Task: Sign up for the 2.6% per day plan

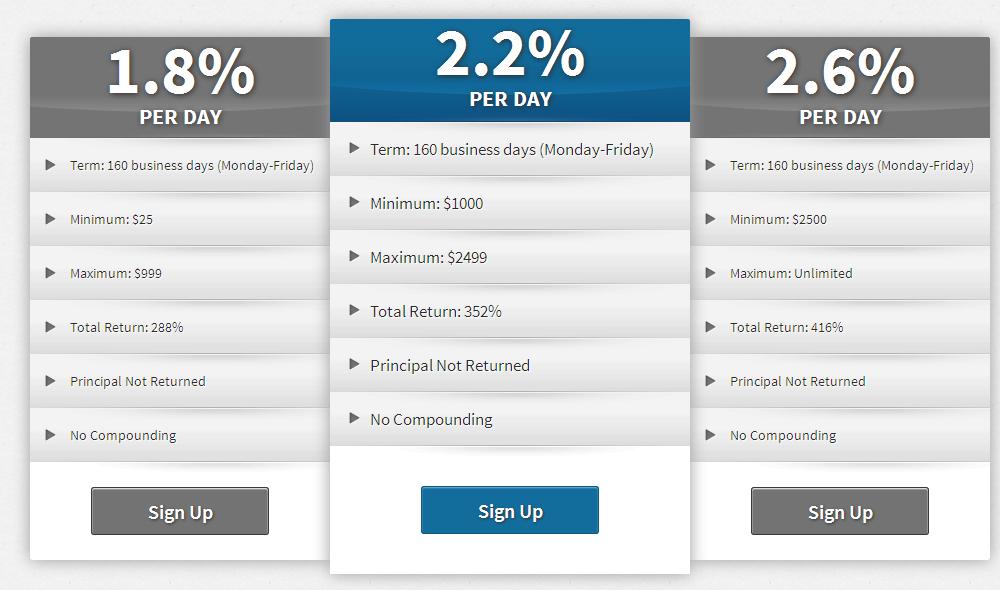Action: point(840,512)
